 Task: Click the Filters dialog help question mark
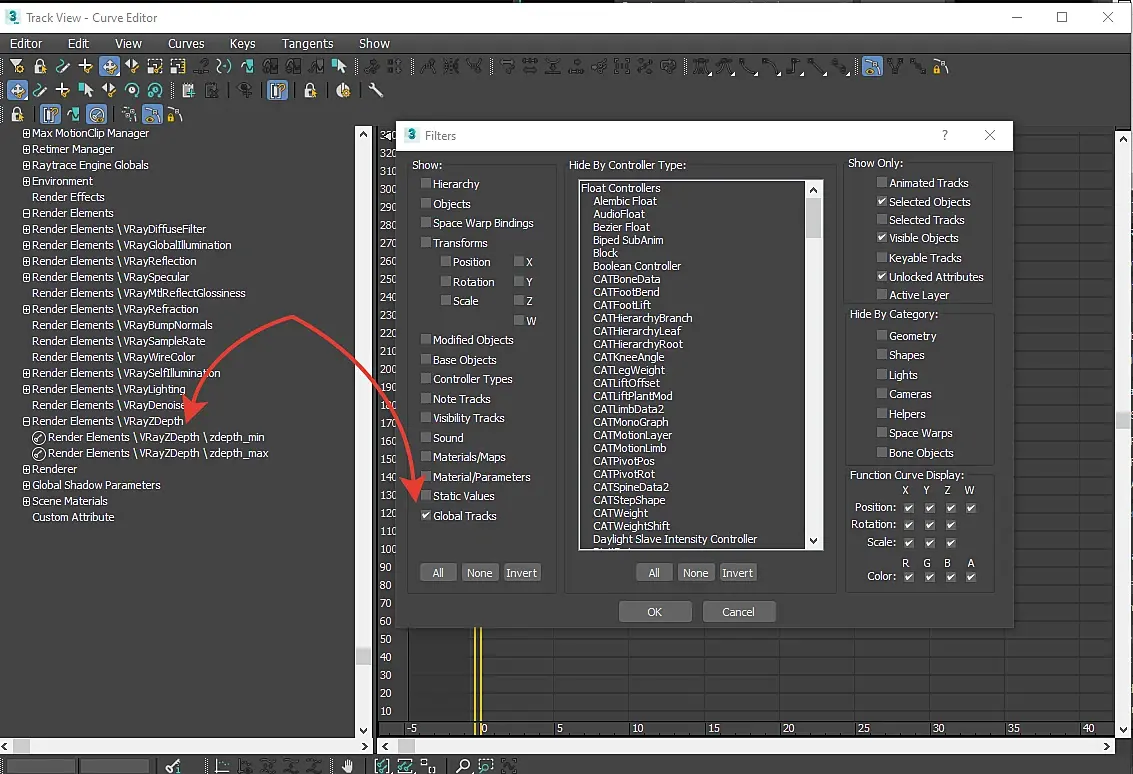[x=945, y=136]
